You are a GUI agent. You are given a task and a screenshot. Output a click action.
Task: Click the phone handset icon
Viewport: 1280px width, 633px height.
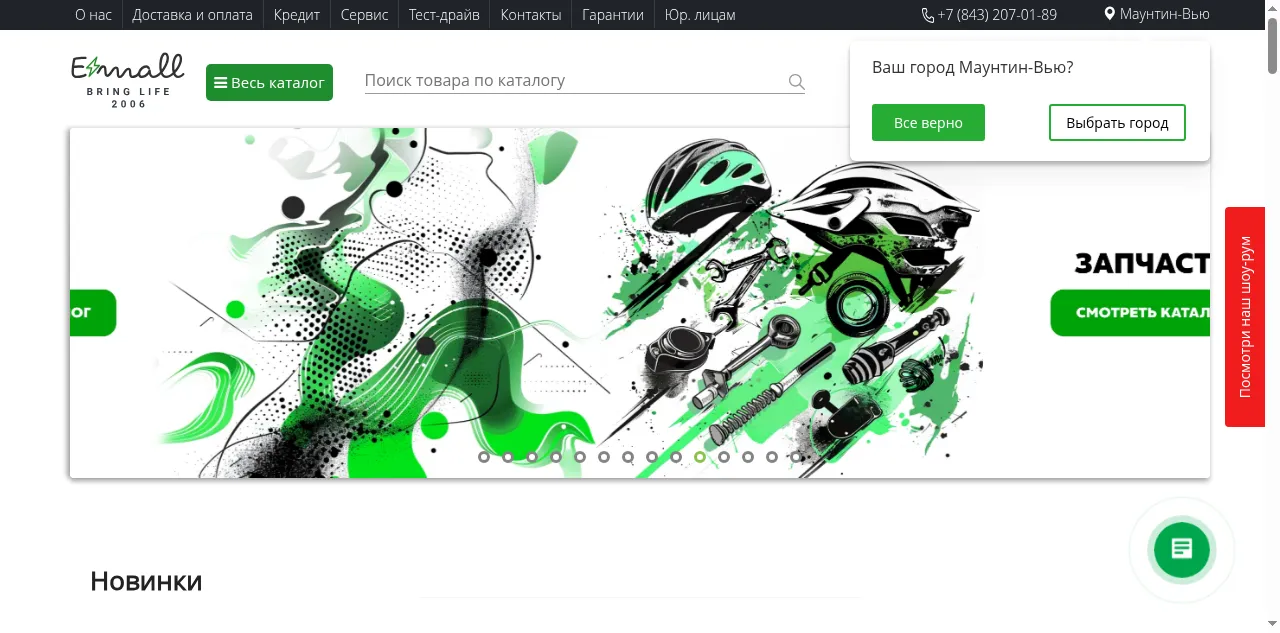click(928, 15)
